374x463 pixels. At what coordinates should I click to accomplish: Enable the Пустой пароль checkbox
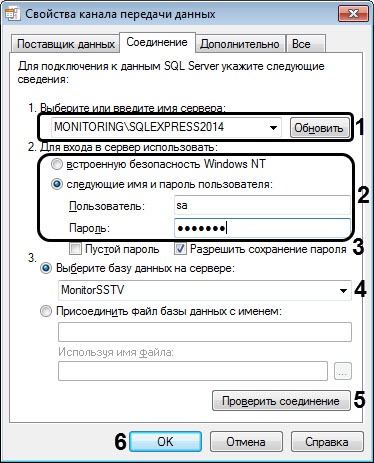tap(76, 249)
